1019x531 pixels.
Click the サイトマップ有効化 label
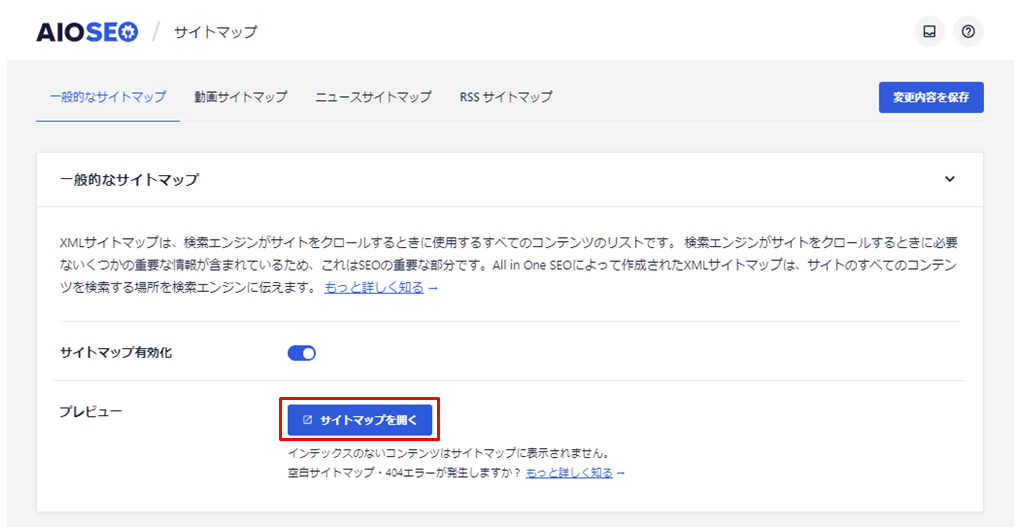(116, 352)
